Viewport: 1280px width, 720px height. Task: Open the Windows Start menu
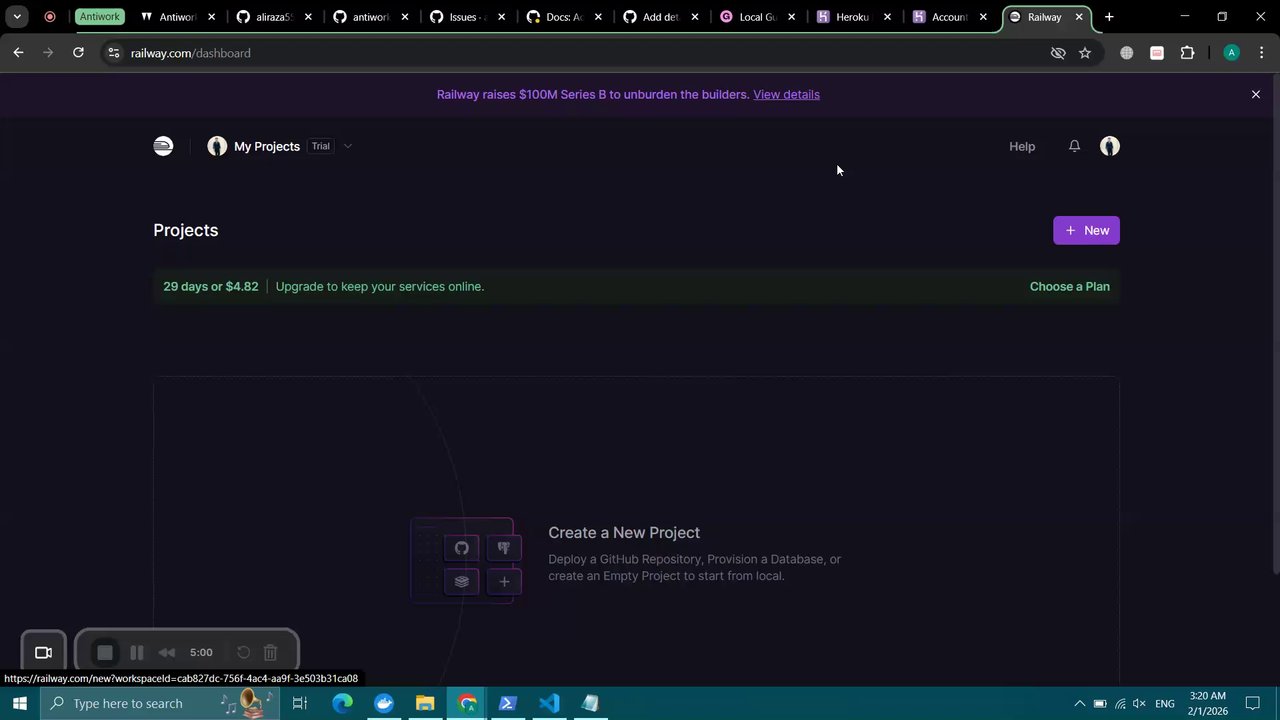click(x=20, y=703)
